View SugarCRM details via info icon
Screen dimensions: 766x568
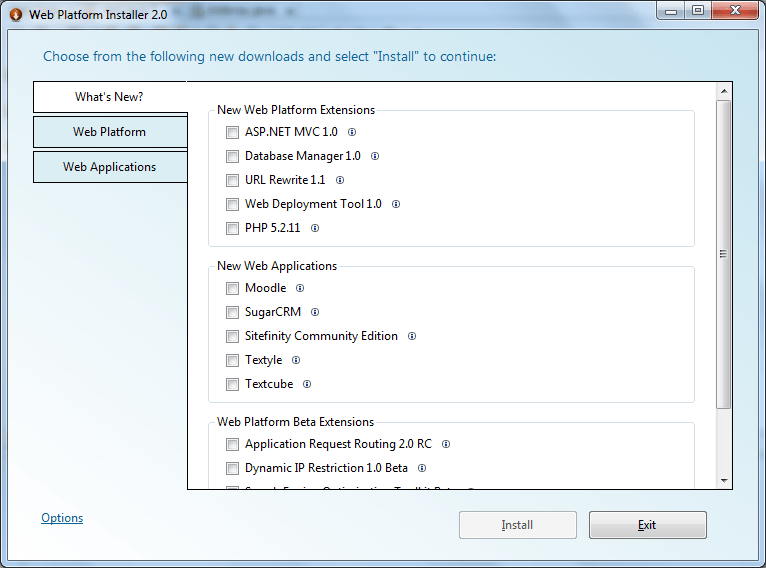point(315,312)
